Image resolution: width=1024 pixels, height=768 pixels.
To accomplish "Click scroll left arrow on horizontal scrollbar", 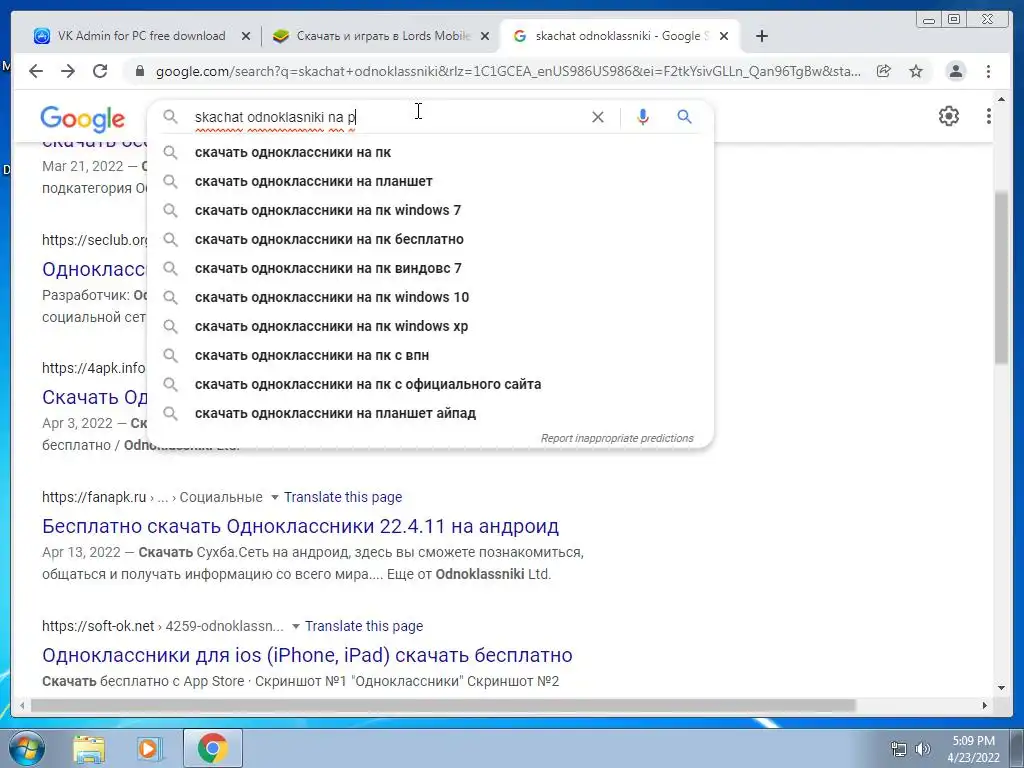I will click(x=22, y=705).
